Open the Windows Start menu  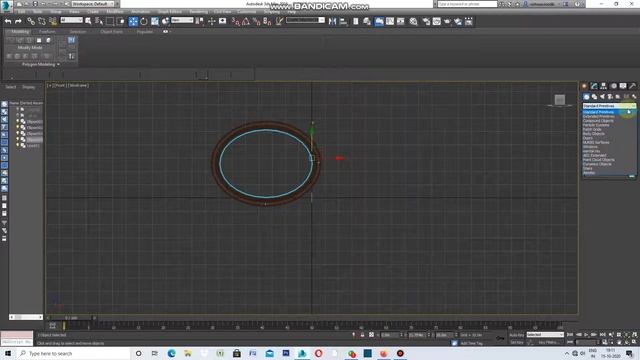tap(8, 353)
